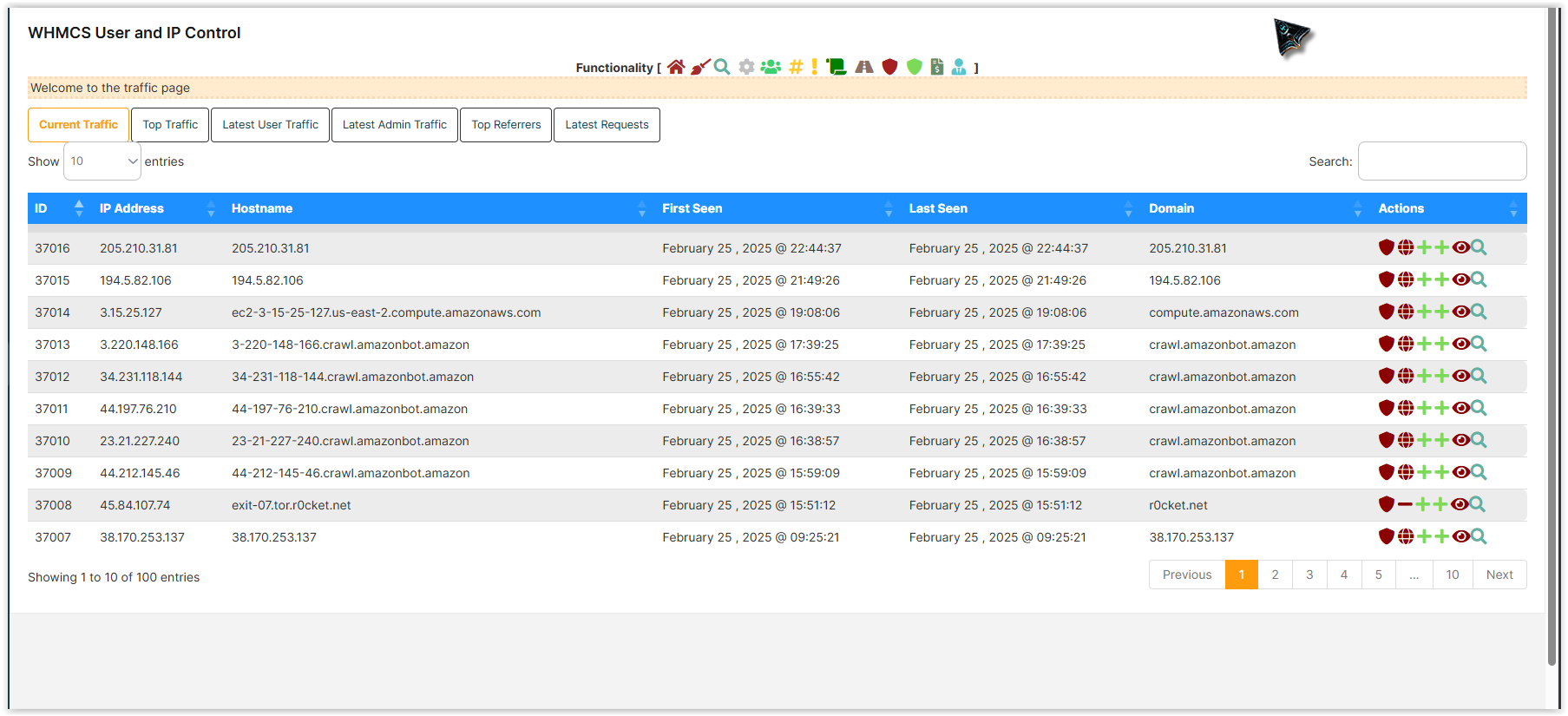The height and width of the screenshot is (716, 1568).
Task: Toggle eye icon for IP 205.210.31.81
Action: [x=1460, y=247]
